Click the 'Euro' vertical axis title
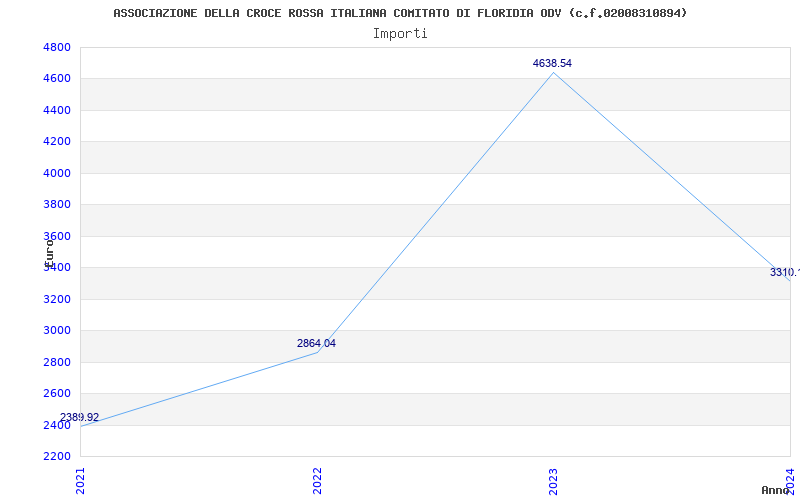Viewport: 800px width, 500px height. coord(49,253)
